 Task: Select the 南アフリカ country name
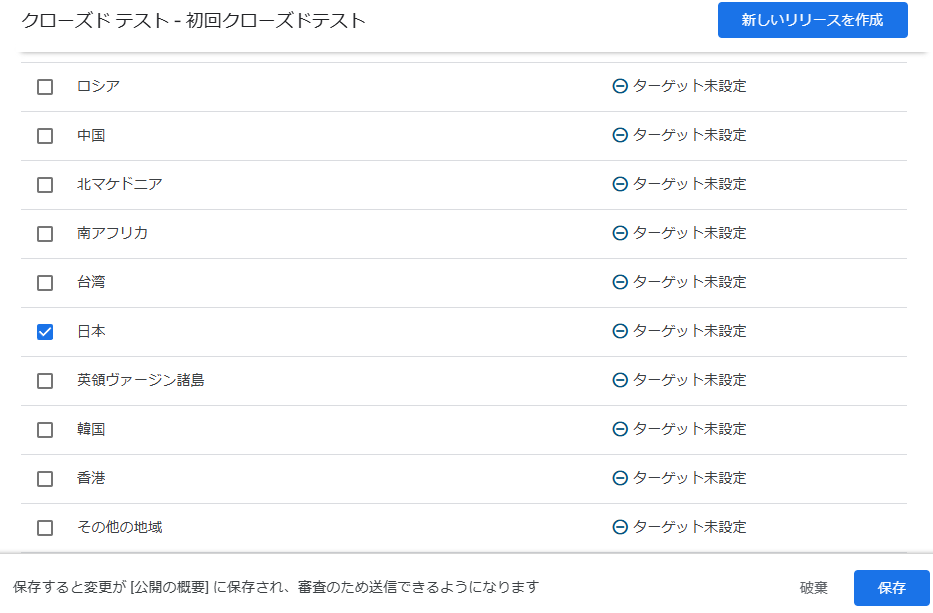(112, 233)
